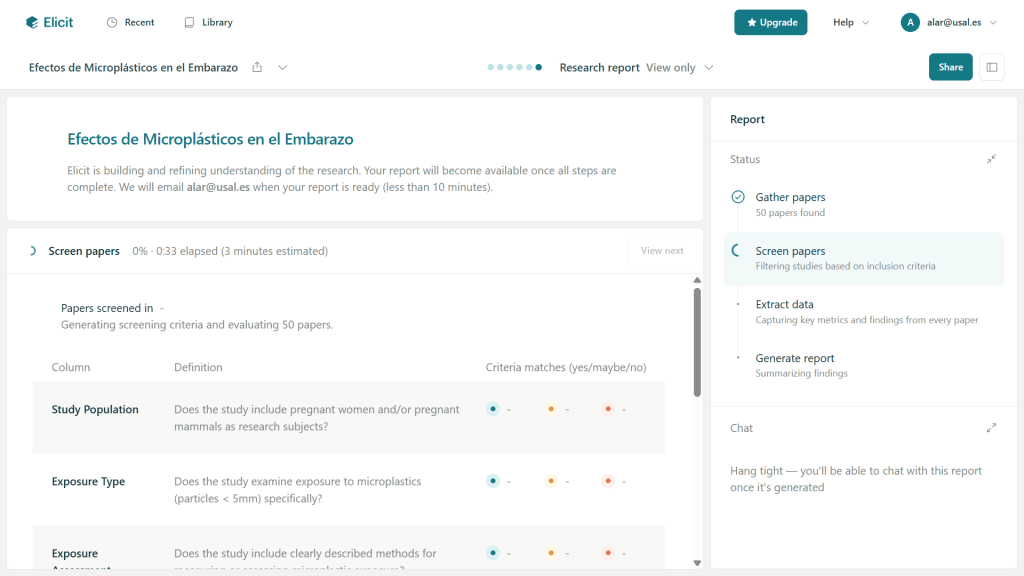Click the Elicit logo in header
Screen dimensions: 1024x576
[50, 22]
